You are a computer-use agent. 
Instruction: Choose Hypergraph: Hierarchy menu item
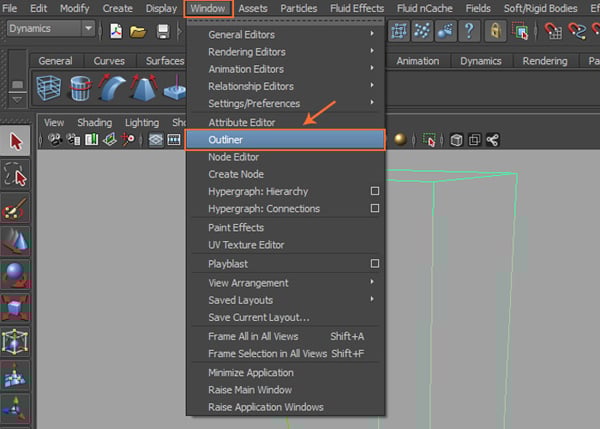point(258,191)
